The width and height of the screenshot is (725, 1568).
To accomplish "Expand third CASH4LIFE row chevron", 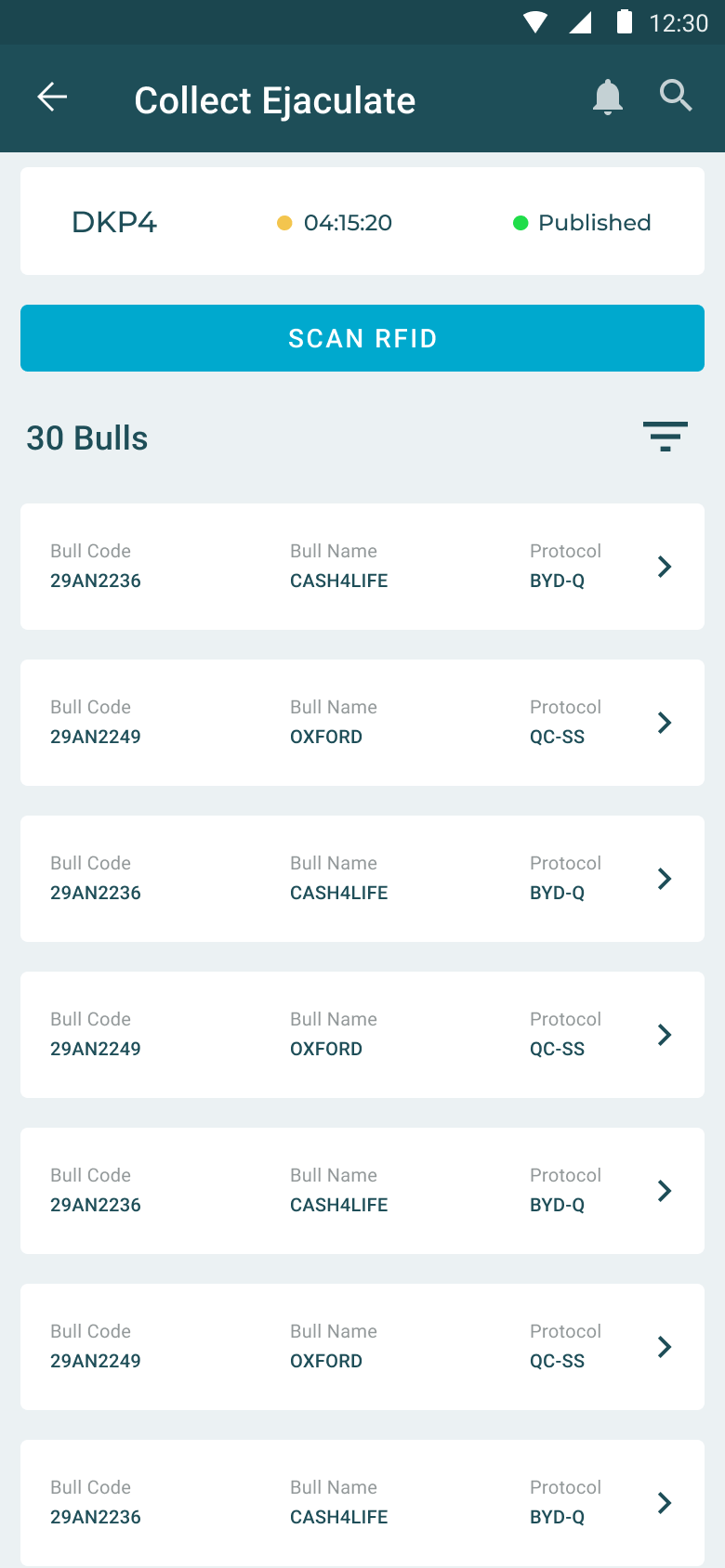I will (x=665, y=1191).
